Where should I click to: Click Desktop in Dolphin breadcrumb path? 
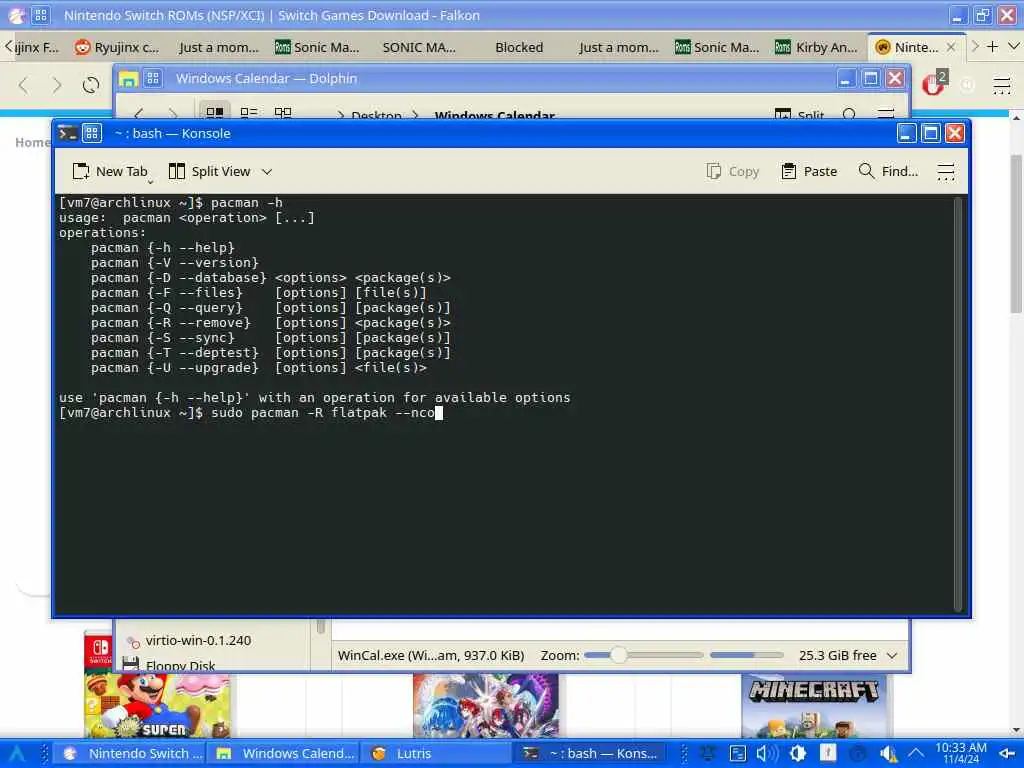point(376,115)
